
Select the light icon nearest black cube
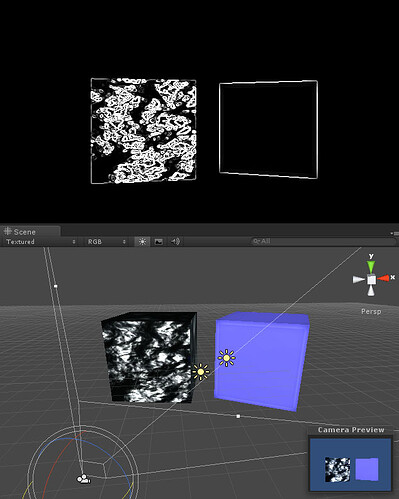click(x=201, y=372)
